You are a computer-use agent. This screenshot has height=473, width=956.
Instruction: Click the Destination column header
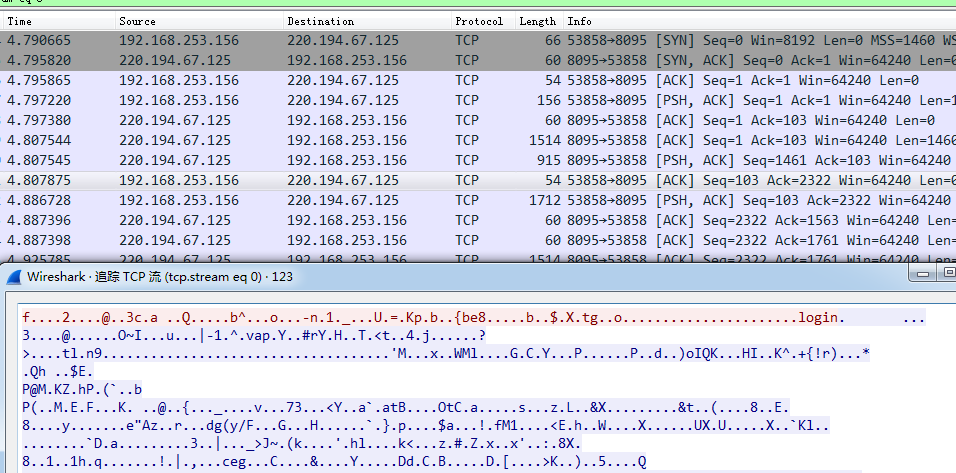point(320,21)
